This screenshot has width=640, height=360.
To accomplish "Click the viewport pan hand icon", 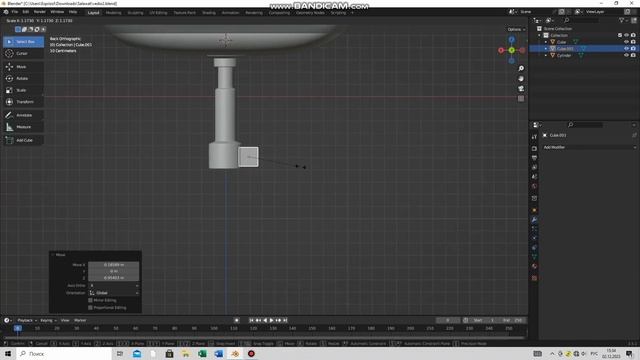I will click(x=521, y=78).
